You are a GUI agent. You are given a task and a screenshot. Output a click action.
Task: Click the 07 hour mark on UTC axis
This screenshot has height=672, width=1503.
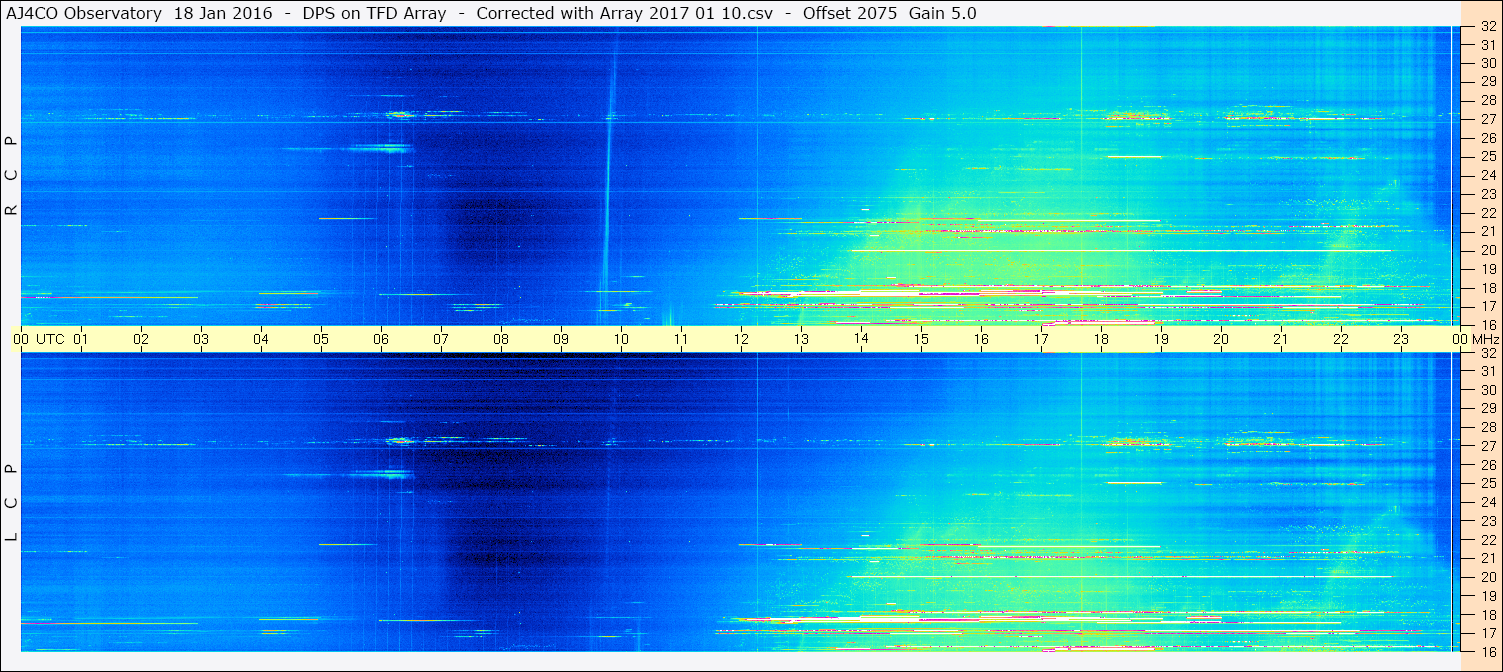tap(441, 339)
